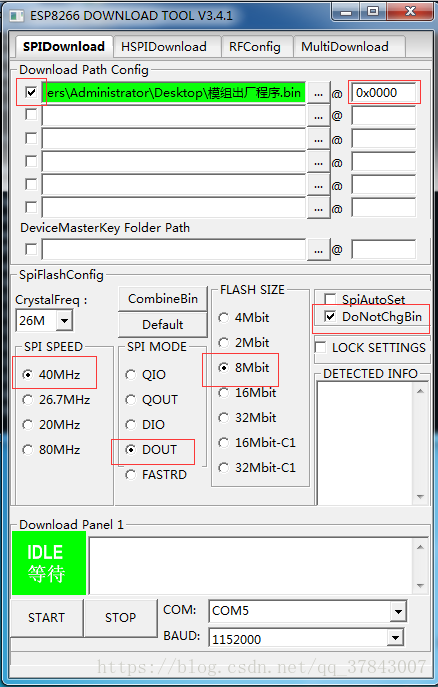Click browse button on sixth path row

[x=318, y=208]
